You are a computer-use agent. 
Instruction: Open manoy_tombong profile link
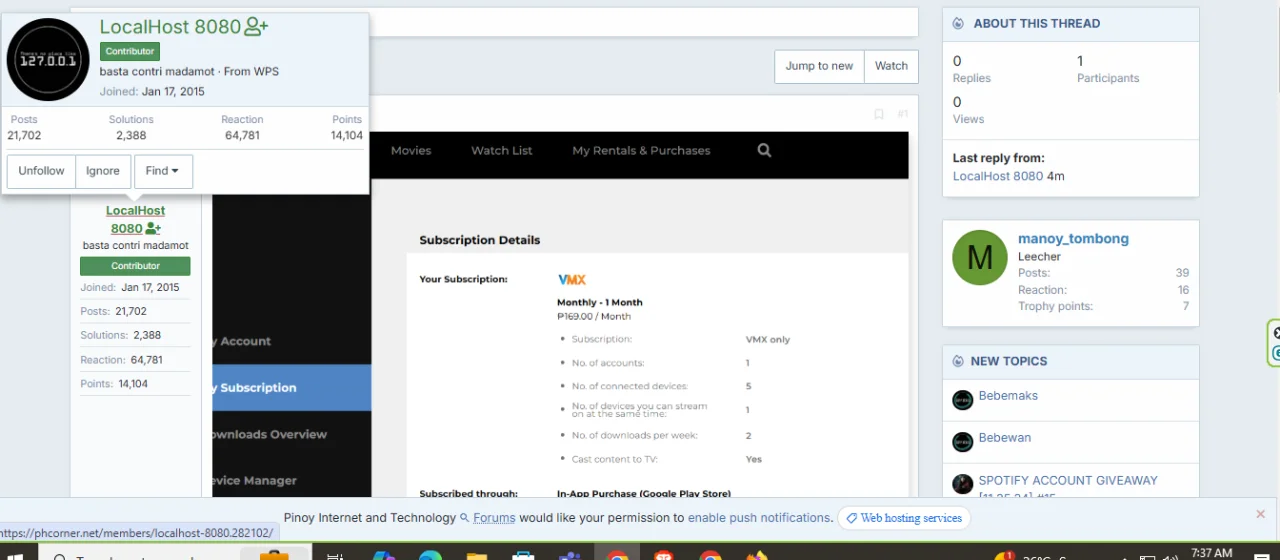click(1073, 238)
